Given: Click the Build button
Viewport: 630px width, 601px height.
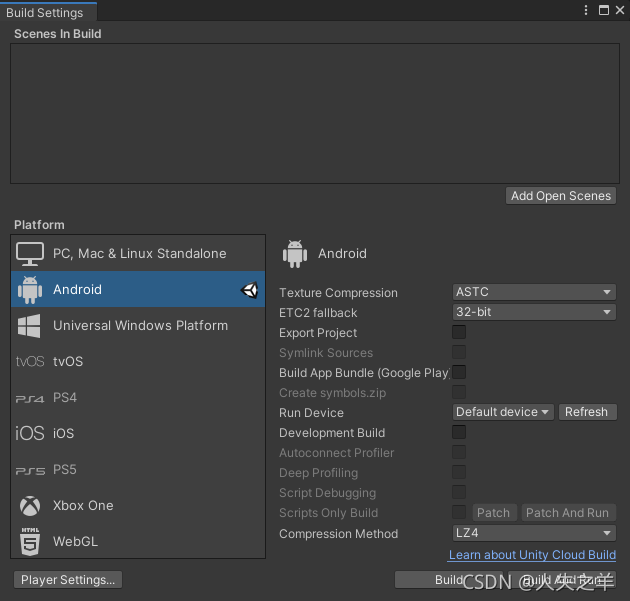Looking at the screenshot, I should click(449, 580).
